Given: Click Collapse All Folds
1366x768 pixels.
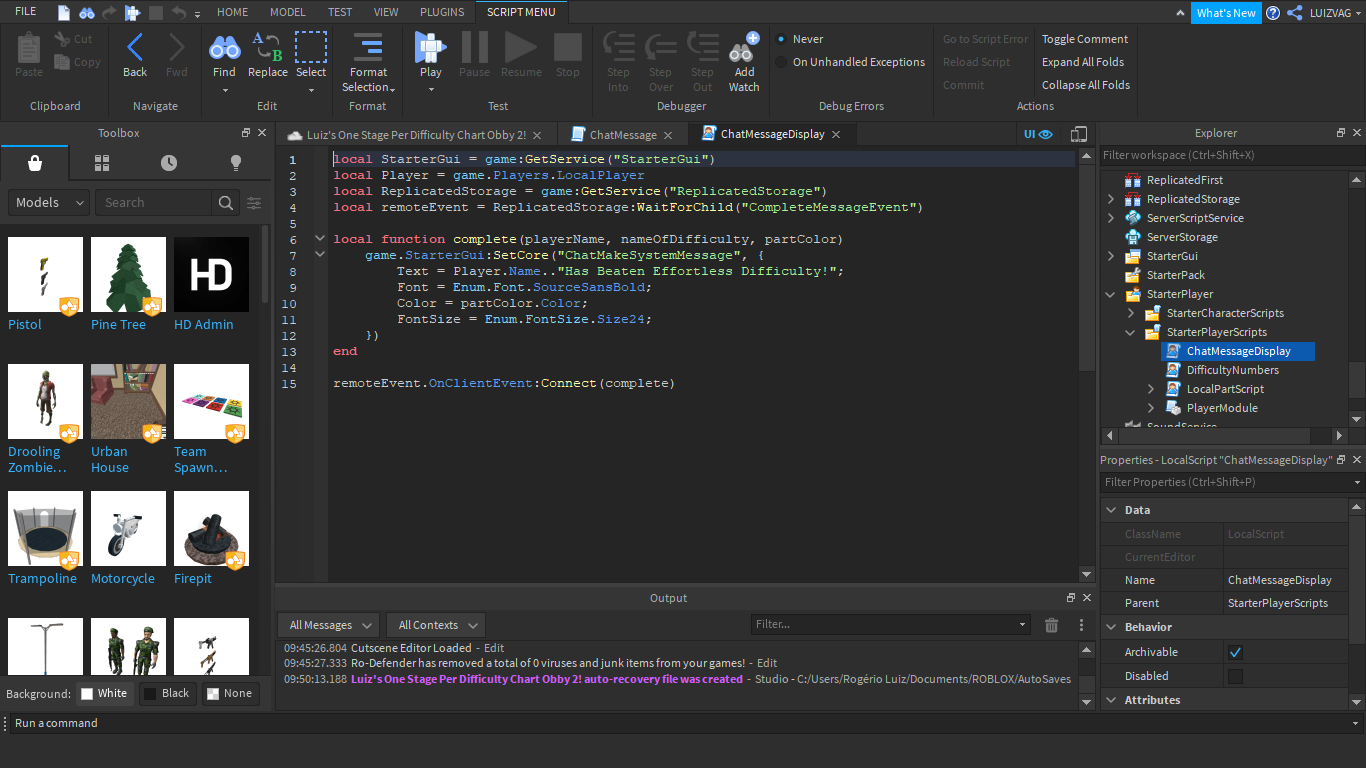Looking at the screenshot, I should [x=1086, y=85].
